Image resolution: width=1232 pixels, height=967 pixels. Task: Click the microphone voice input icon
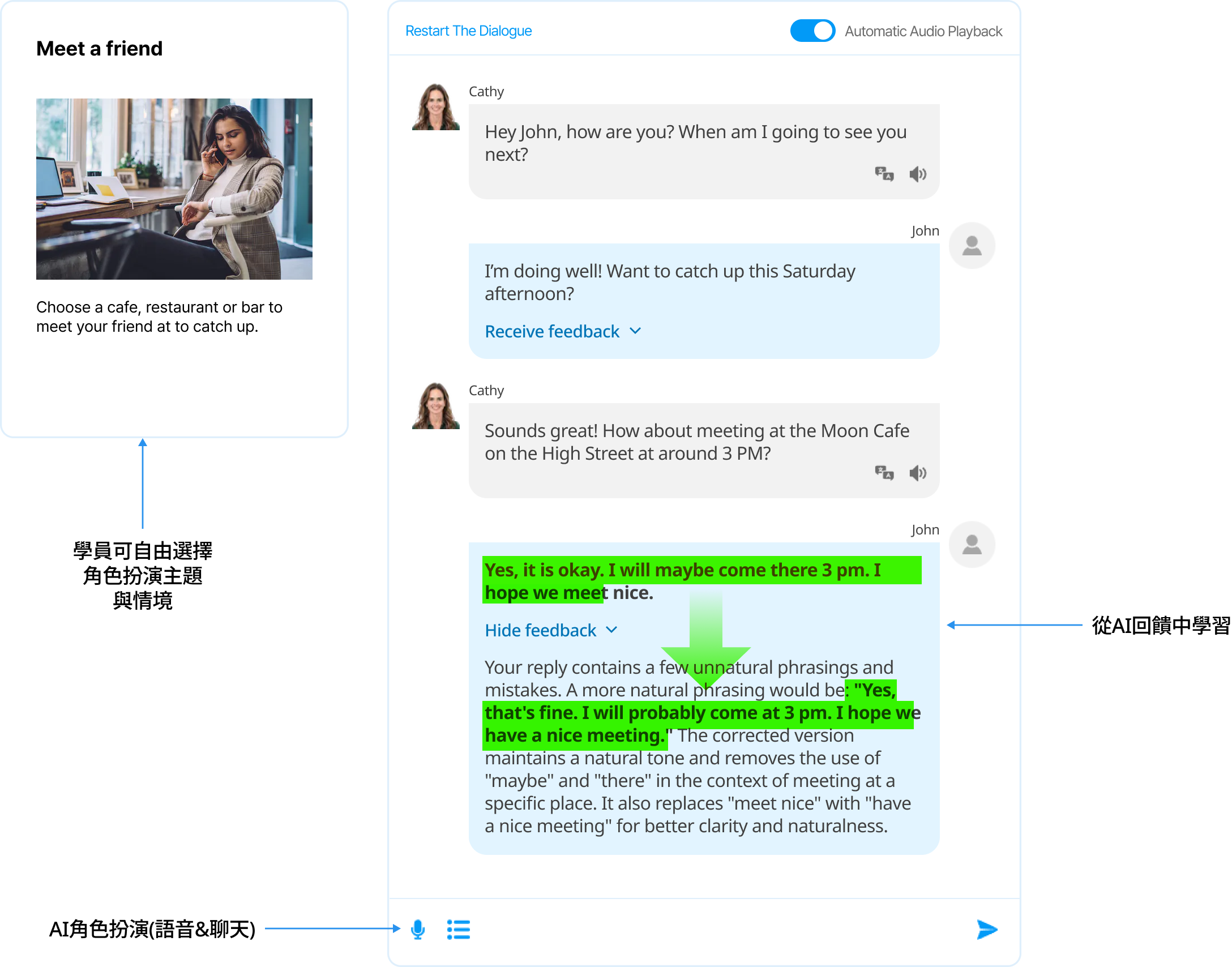point(418,929)
